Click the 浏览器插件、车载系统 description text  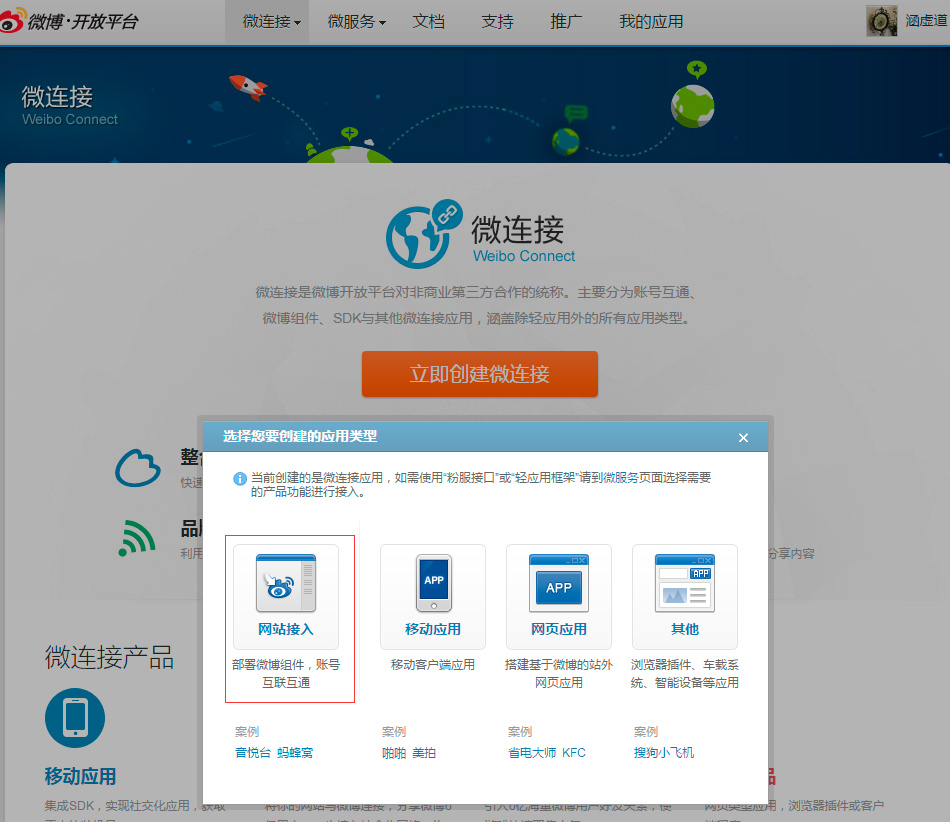(x=685, y=674)
